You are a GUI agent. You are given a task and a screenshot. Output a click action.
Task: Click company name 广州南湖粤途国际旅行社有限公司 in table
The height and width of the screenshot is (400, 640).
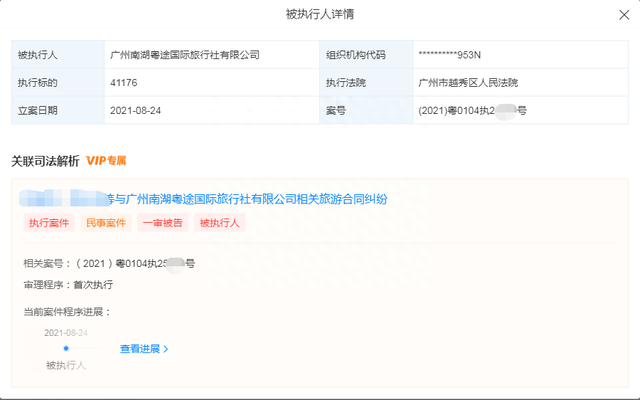[185, 55]
